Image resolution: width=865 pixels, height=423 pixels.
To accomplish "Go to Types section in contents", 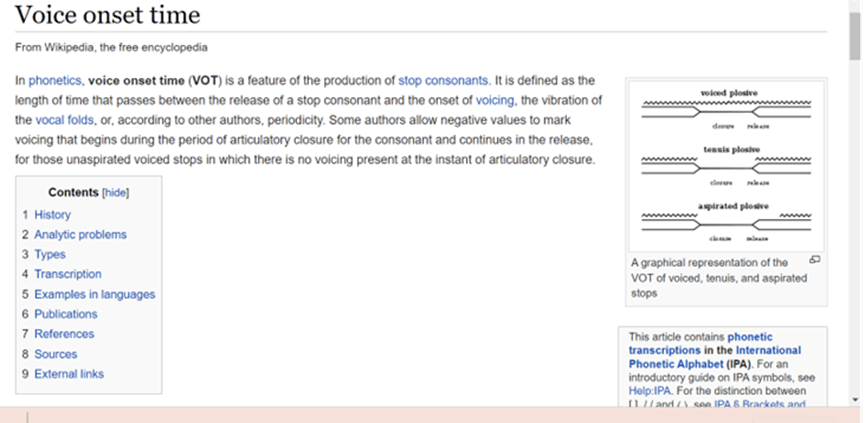I will tap(50, 254).
